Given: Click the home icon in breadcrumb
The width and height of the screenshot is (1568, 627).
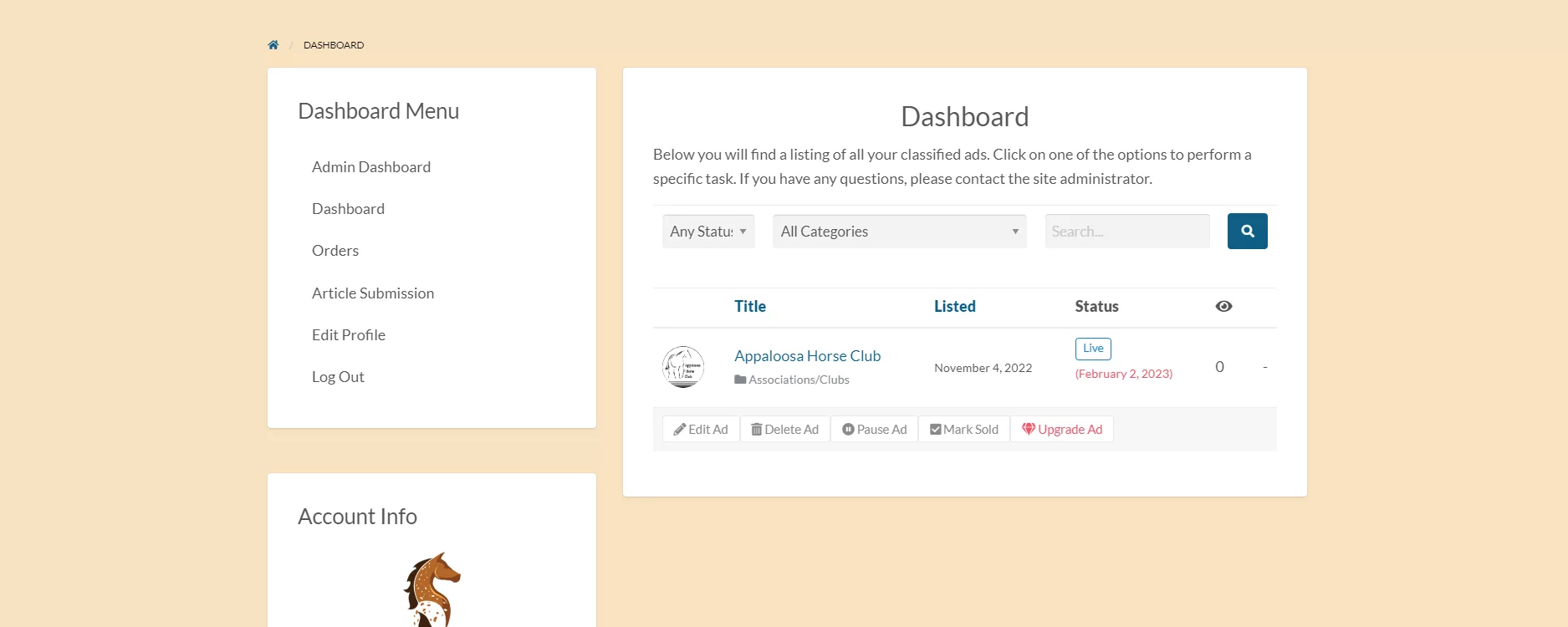Looking at the screenshot, I should pos(273,45).
